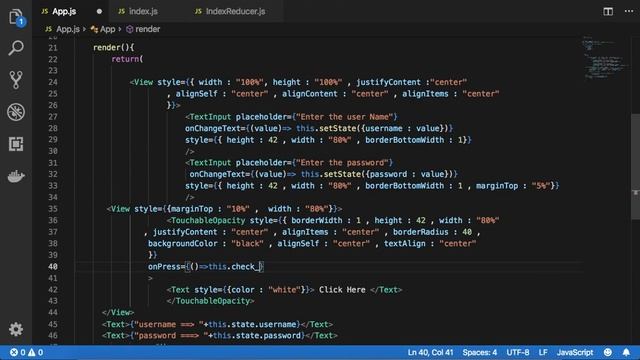Image resolution: width=640 pixels, height=360 pixels.
Task: Click line number 35 in gutter
Action: click(x=53, y=209)
